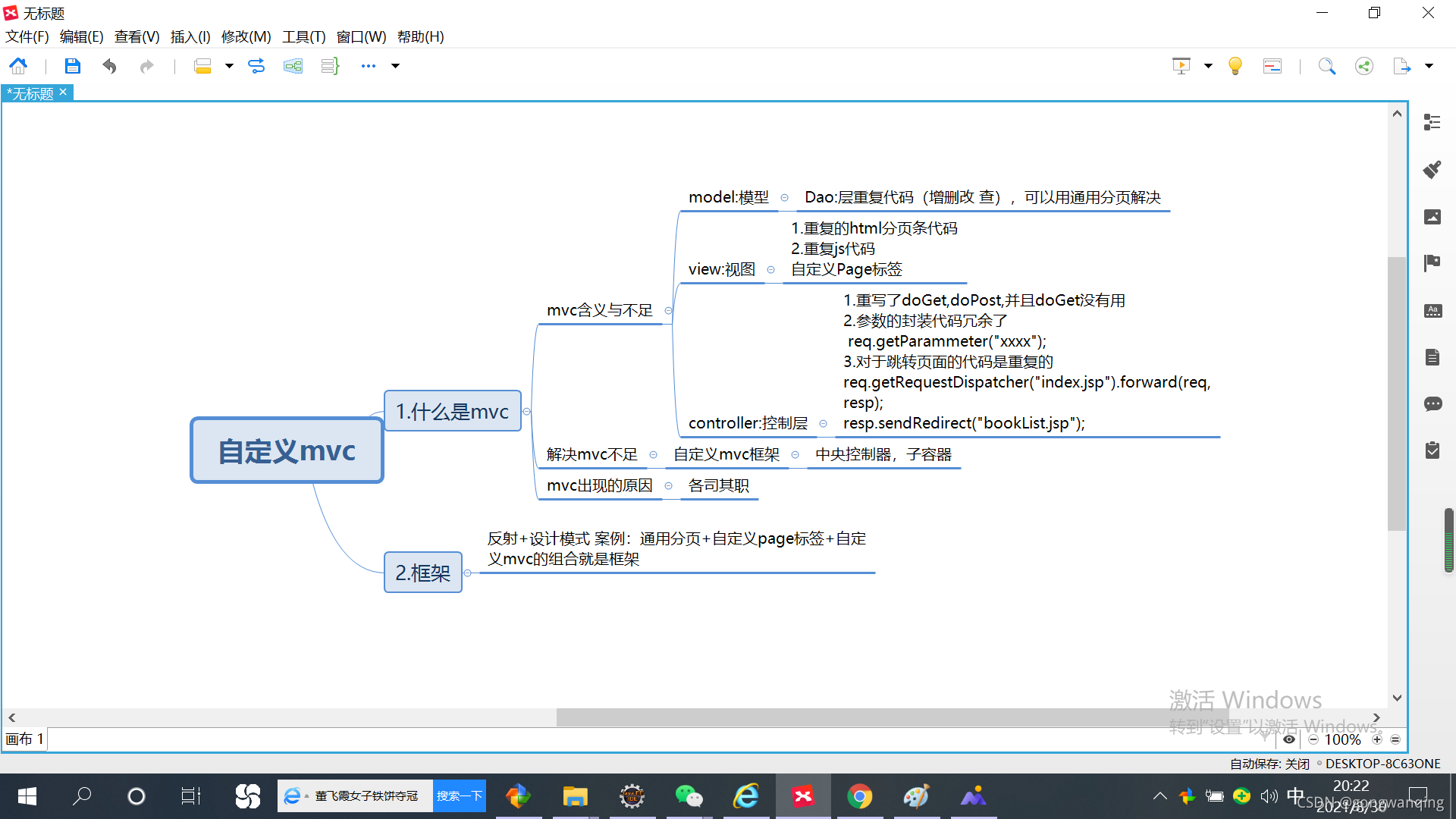Click the vertical scrollbar down arrow
Screen dimensions: 1456x819
coord(1397,698)
